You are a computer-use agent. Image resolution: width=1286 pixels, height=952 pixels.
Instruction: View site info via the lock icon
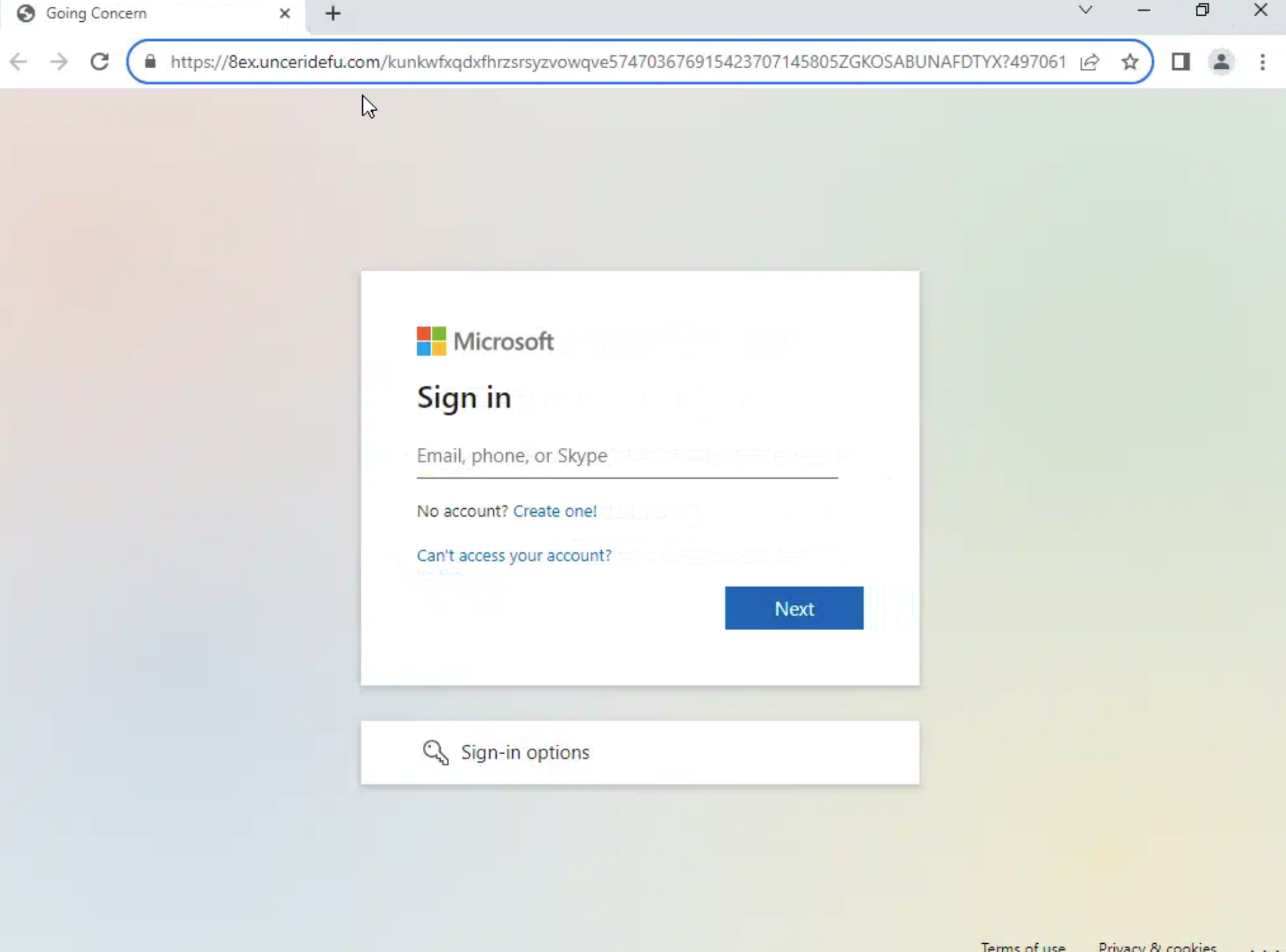click(150, 61)
